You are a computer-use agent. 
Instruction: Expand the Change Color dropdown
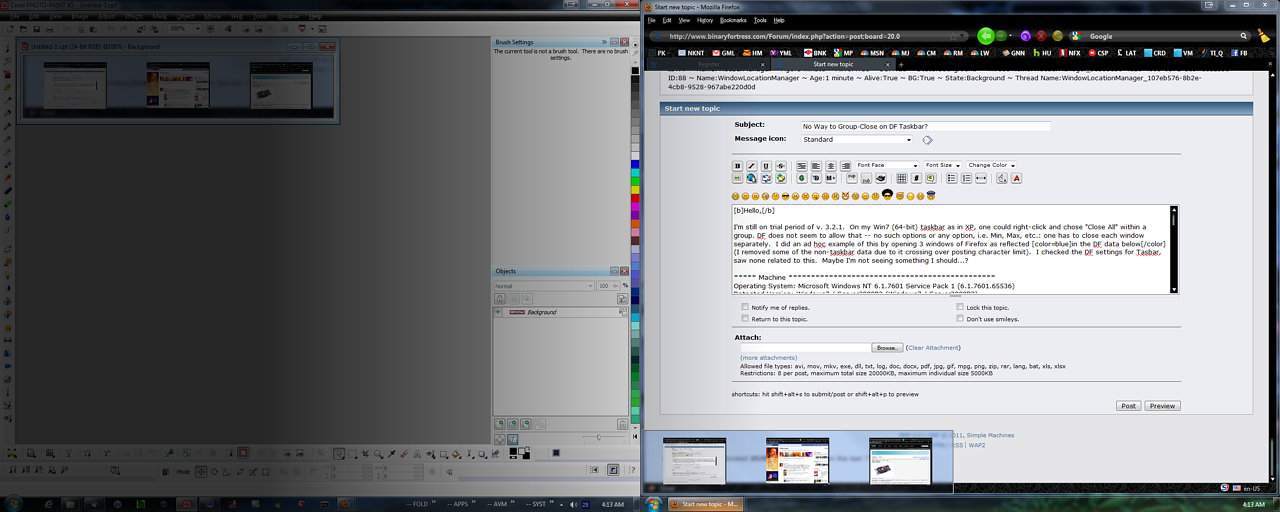click(x=991, y=165)
